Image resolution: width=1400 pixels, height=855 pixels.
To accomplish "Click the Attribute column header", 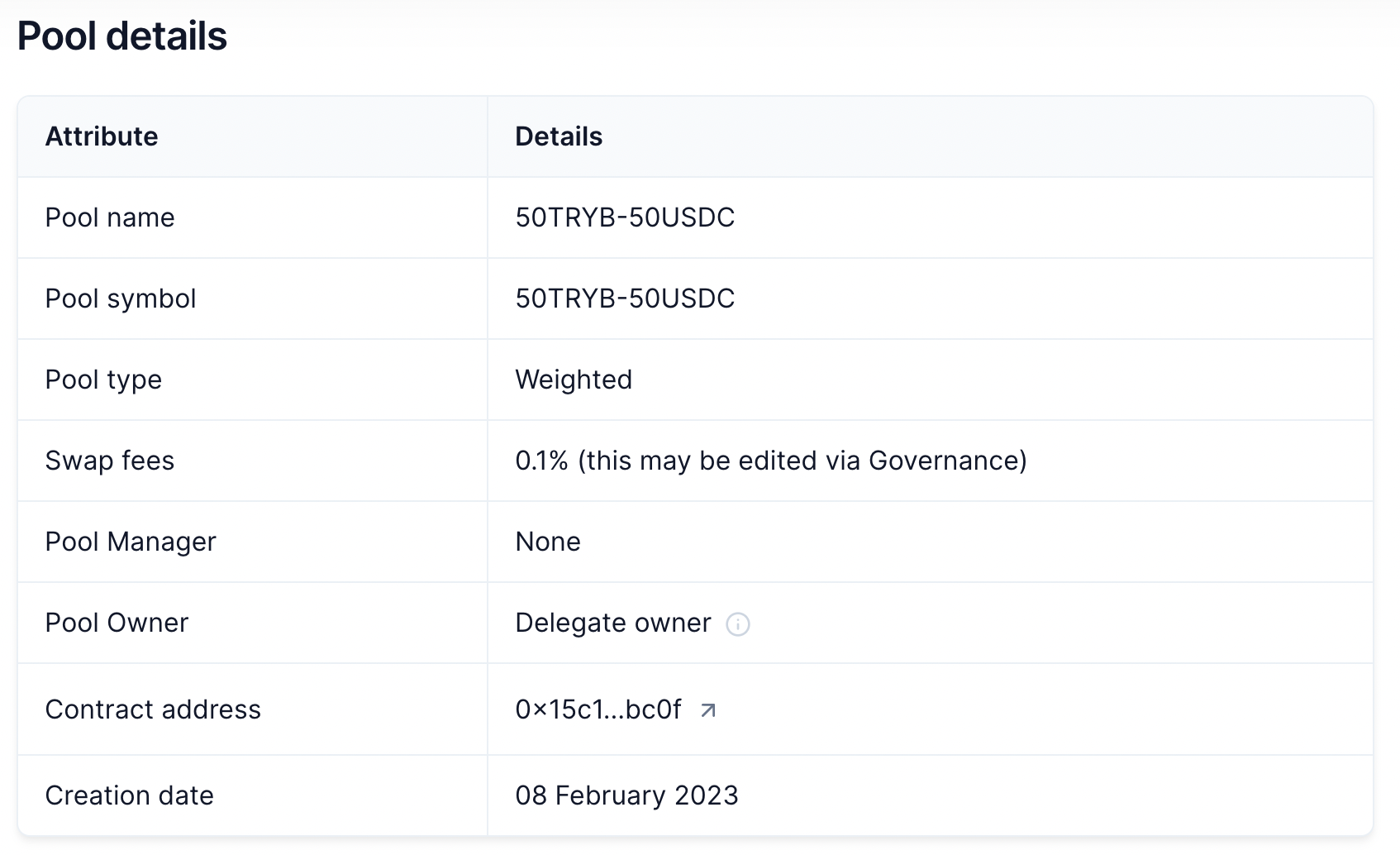I will pos(102,136).
